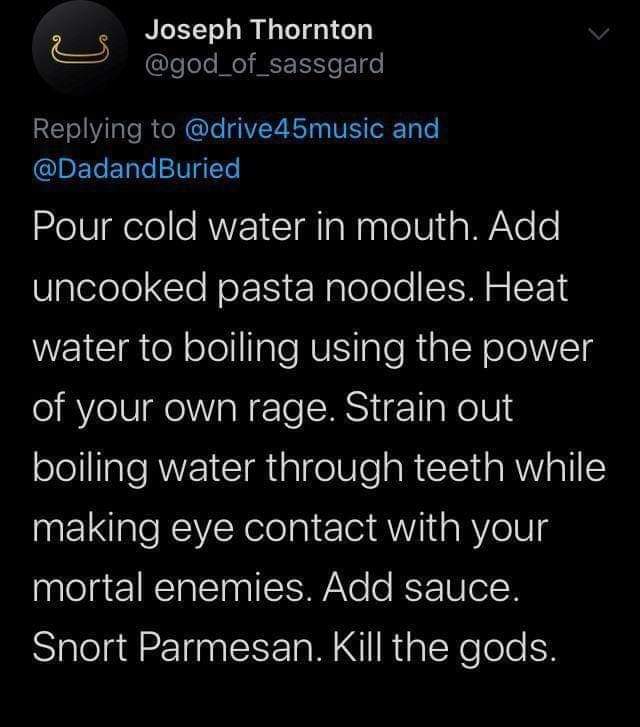Open the @god_of_sassgard handle
Image resolution: width=640 pixels, height=727 pixels.
[265, 65]
